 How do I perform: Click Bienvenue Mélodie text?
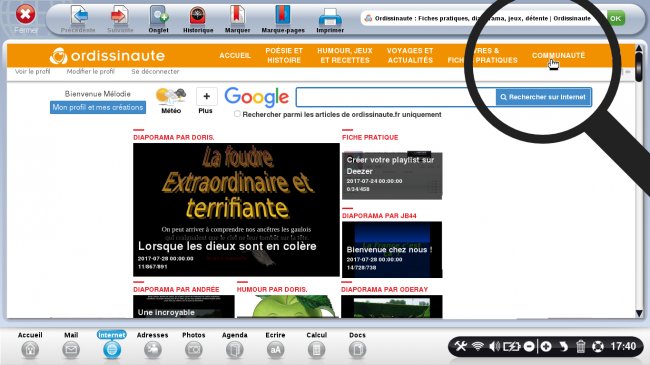pyautogui.click(x=98, y=94)
